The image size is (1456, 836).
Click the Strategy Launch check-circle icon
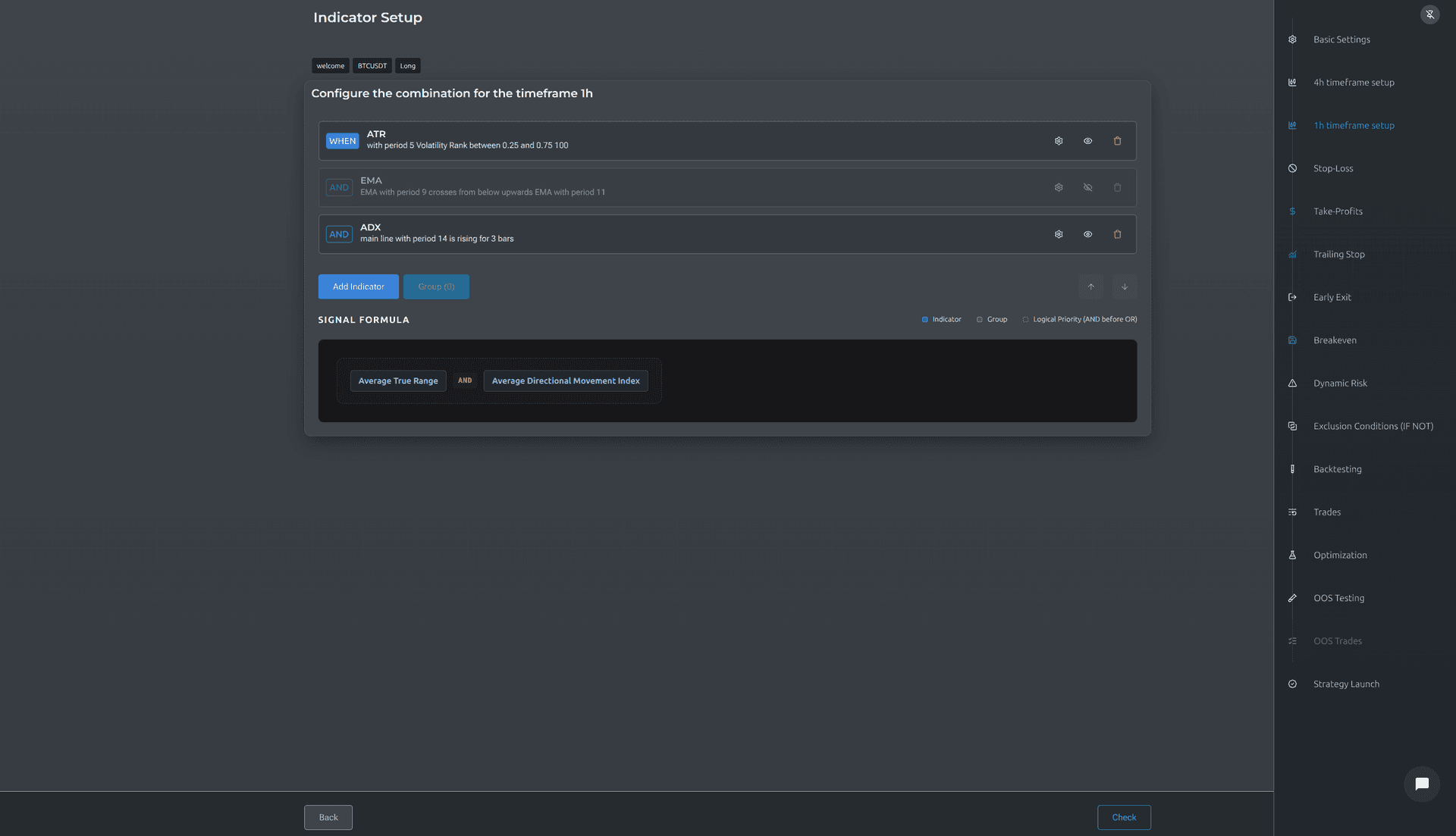(1292, 684)
